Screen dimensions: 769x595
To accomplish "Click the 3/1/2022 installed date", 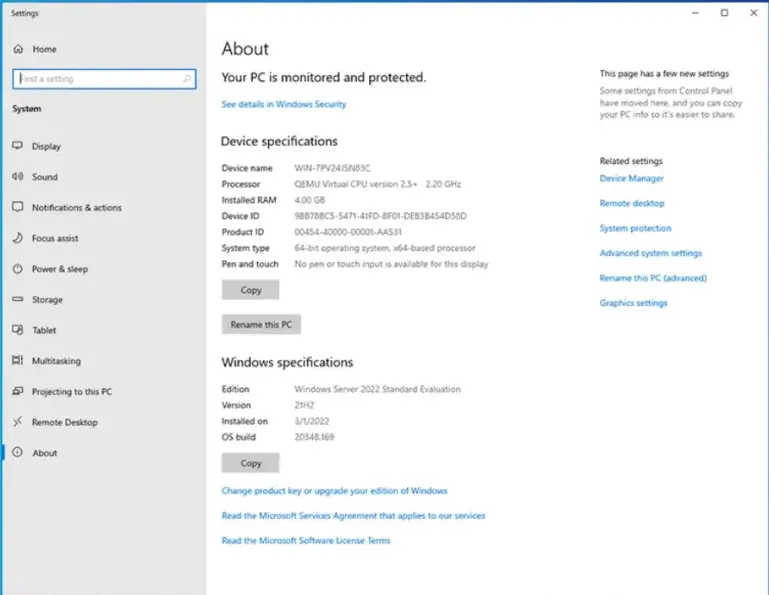I will [x=312, y=421].
